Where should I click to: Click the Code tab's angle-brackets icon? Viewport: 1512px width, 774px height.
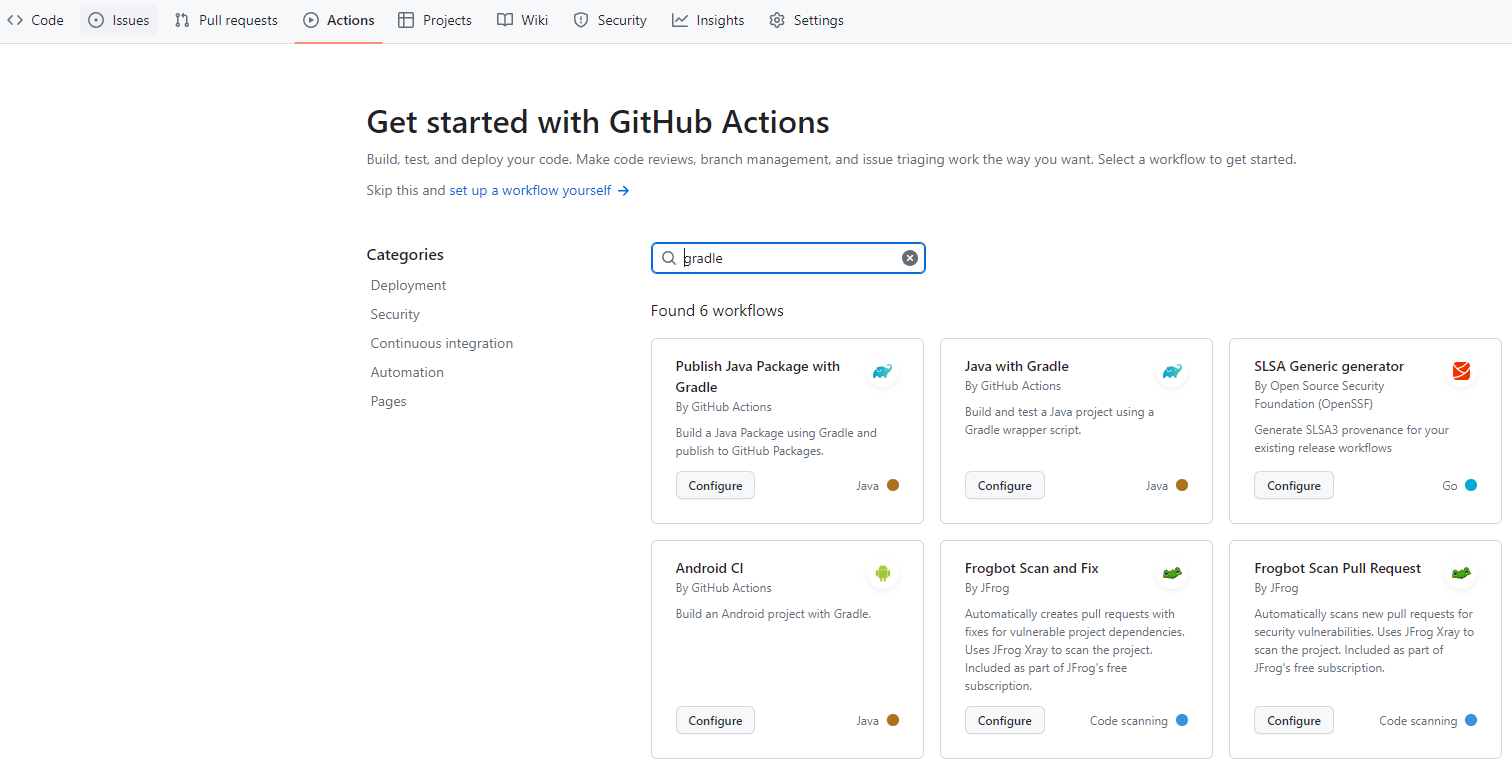pyautogui.click(x=15, y=20)
